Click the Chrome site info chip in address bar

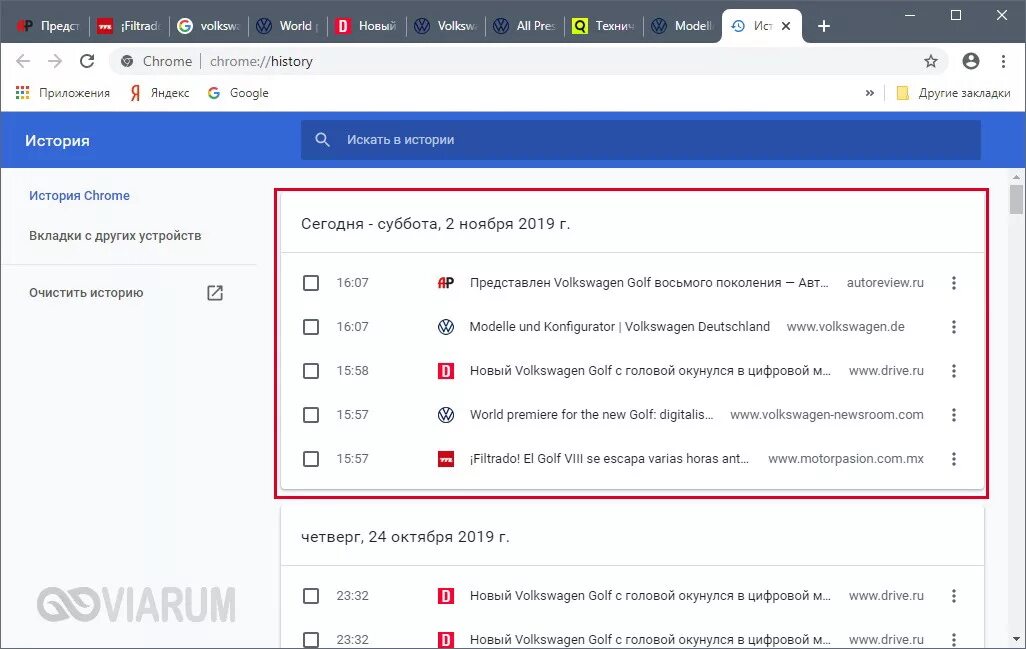coord(156,61)
